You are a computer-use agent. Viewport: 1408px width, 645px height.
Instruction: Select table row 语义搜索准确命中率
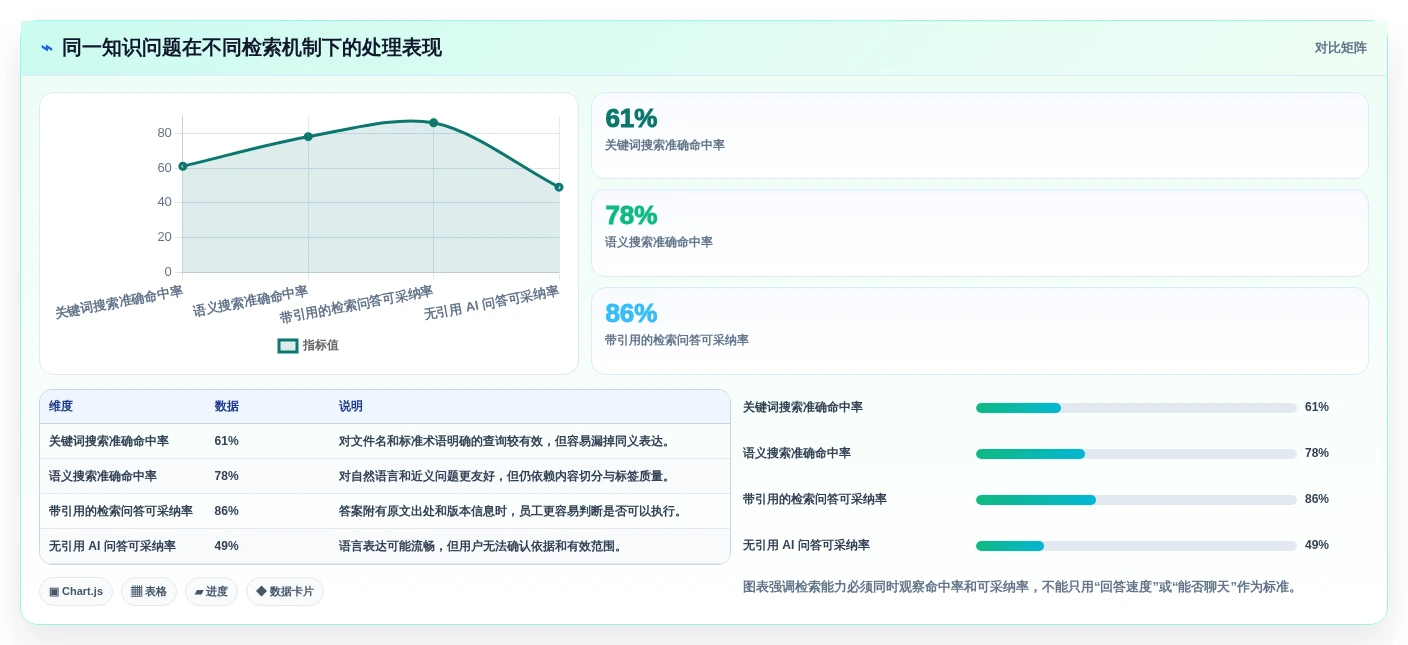tap(385, 476)
